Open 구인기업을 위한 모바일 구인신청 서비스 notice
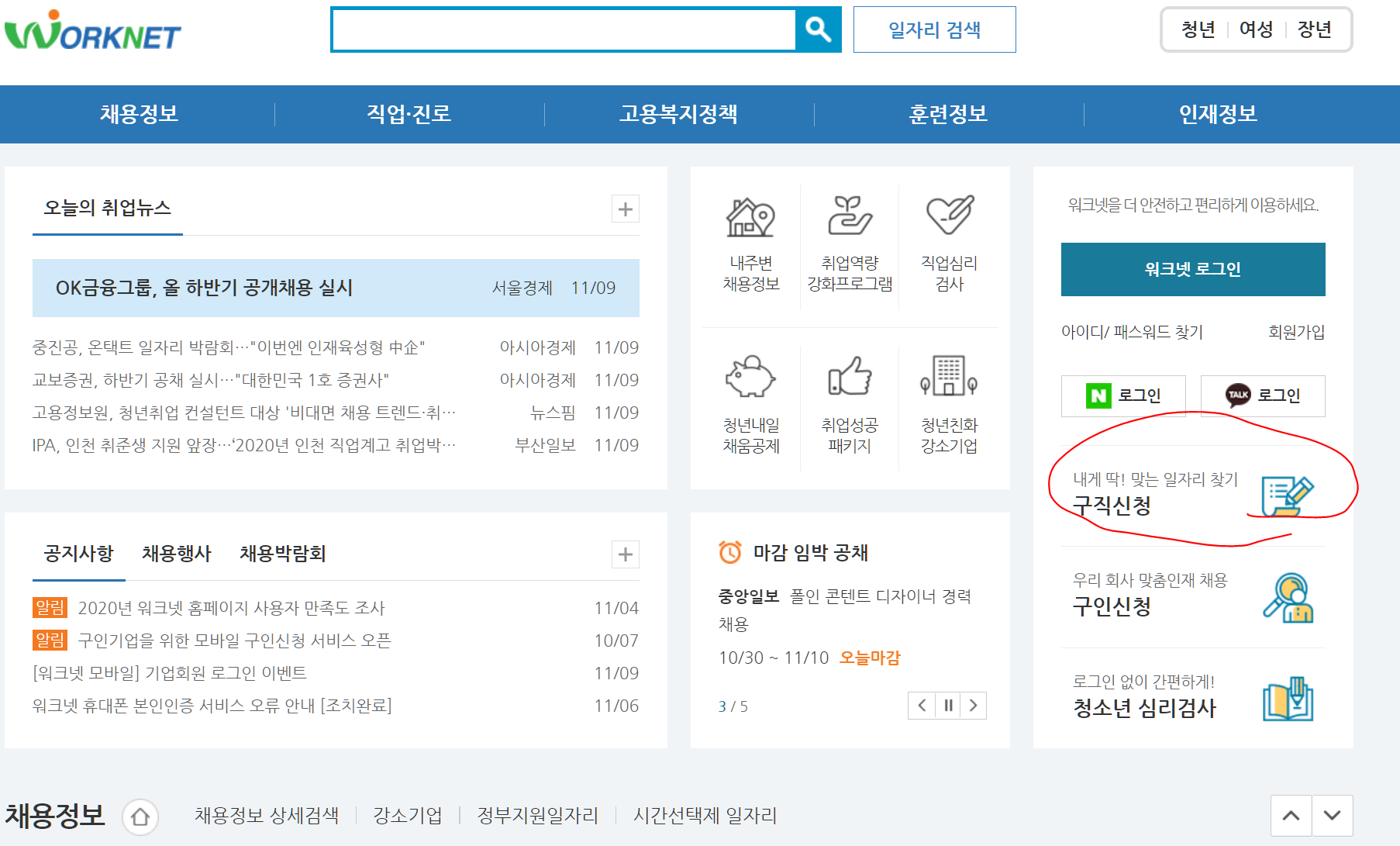This screenshot has width=1400, height=846. point(235,641)
